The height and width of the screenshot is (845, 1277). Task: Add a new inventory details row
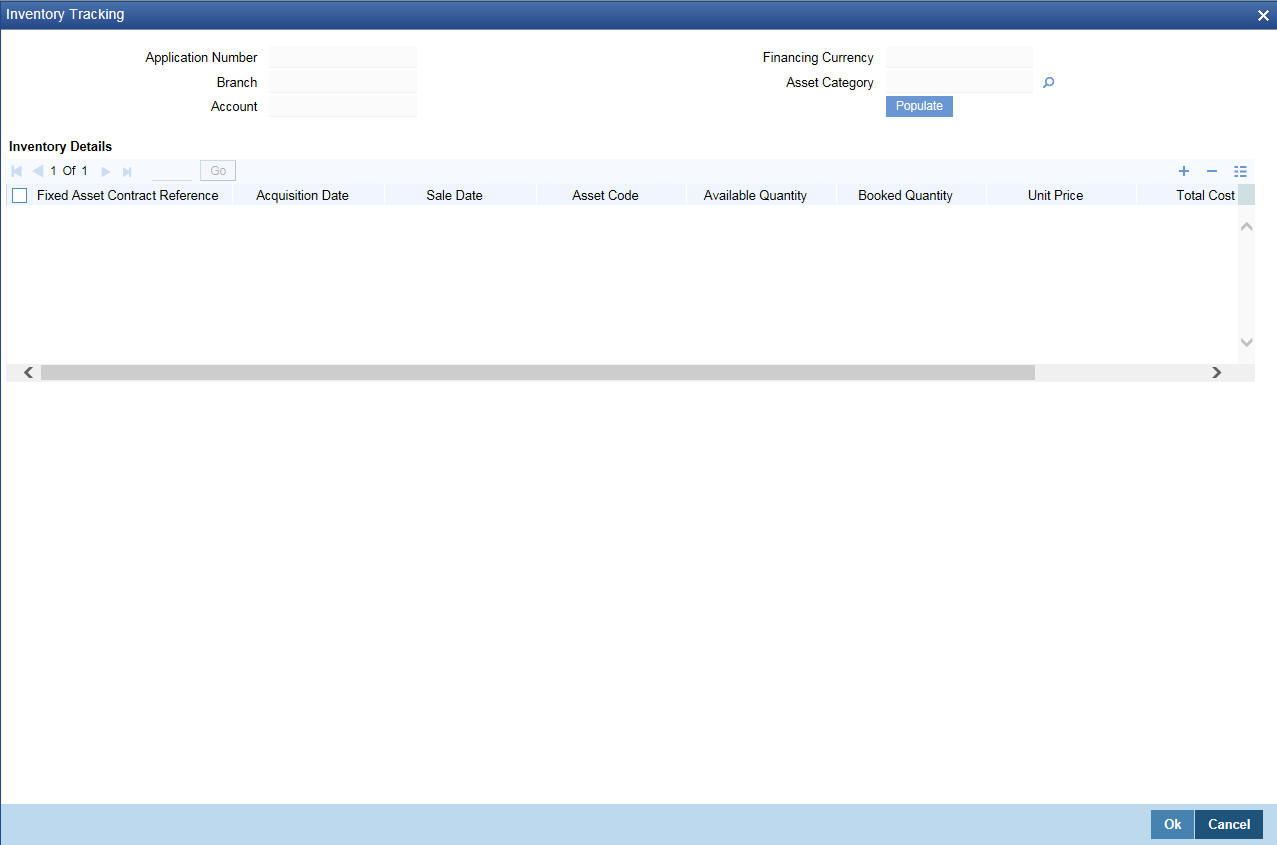(1184, 171)
